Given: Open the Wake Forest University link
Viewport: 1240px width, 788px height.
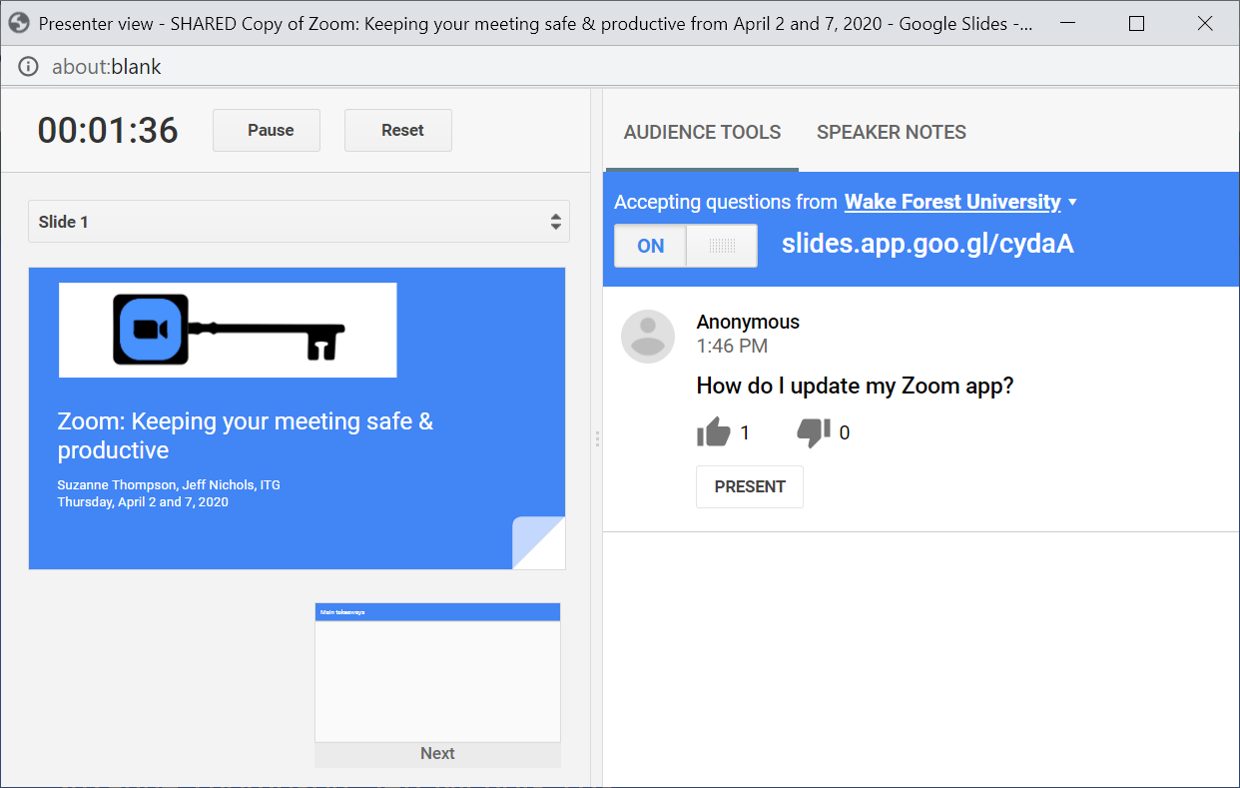Looking at the screenshot, I should tap(952, 202).
